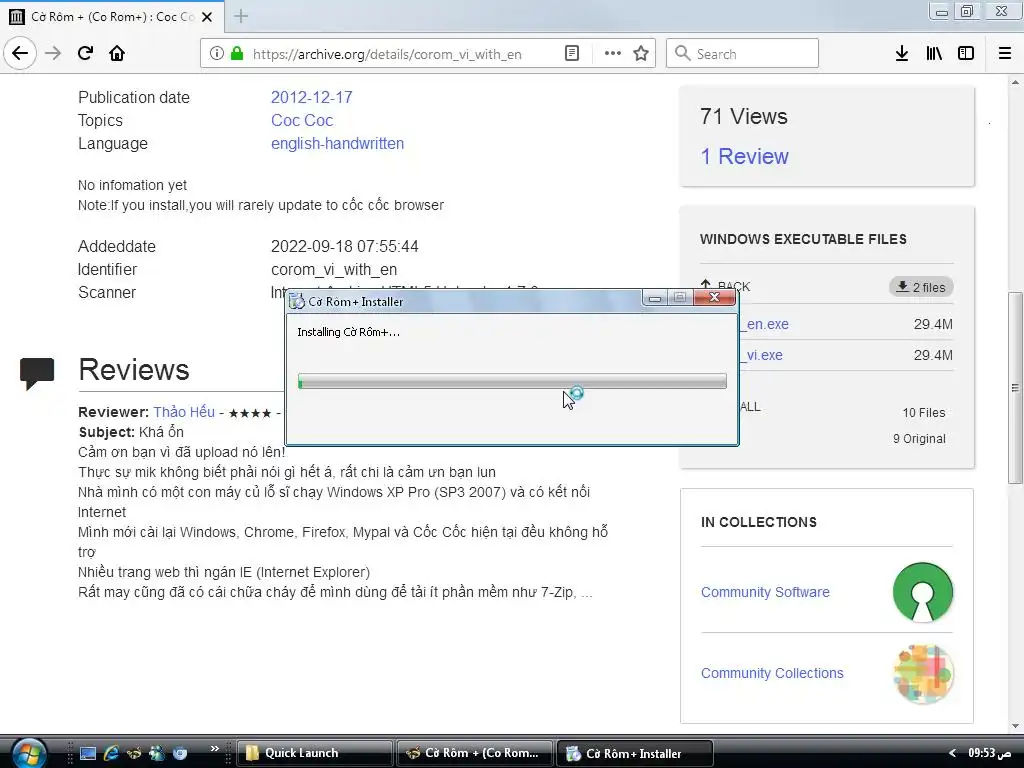
Task: Switch to Cờ Rôm+ Installer taskbar button
Action: pyautogui.click(x=634, y=753)
